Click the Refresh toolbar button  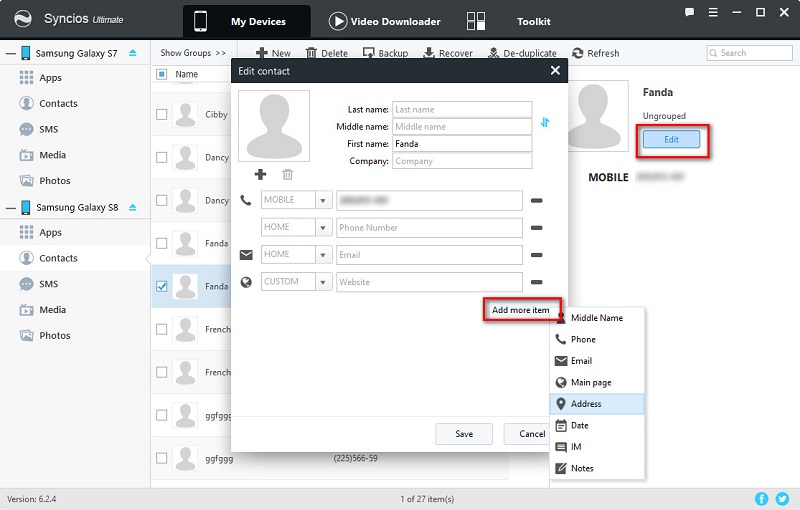pos(595,53)
